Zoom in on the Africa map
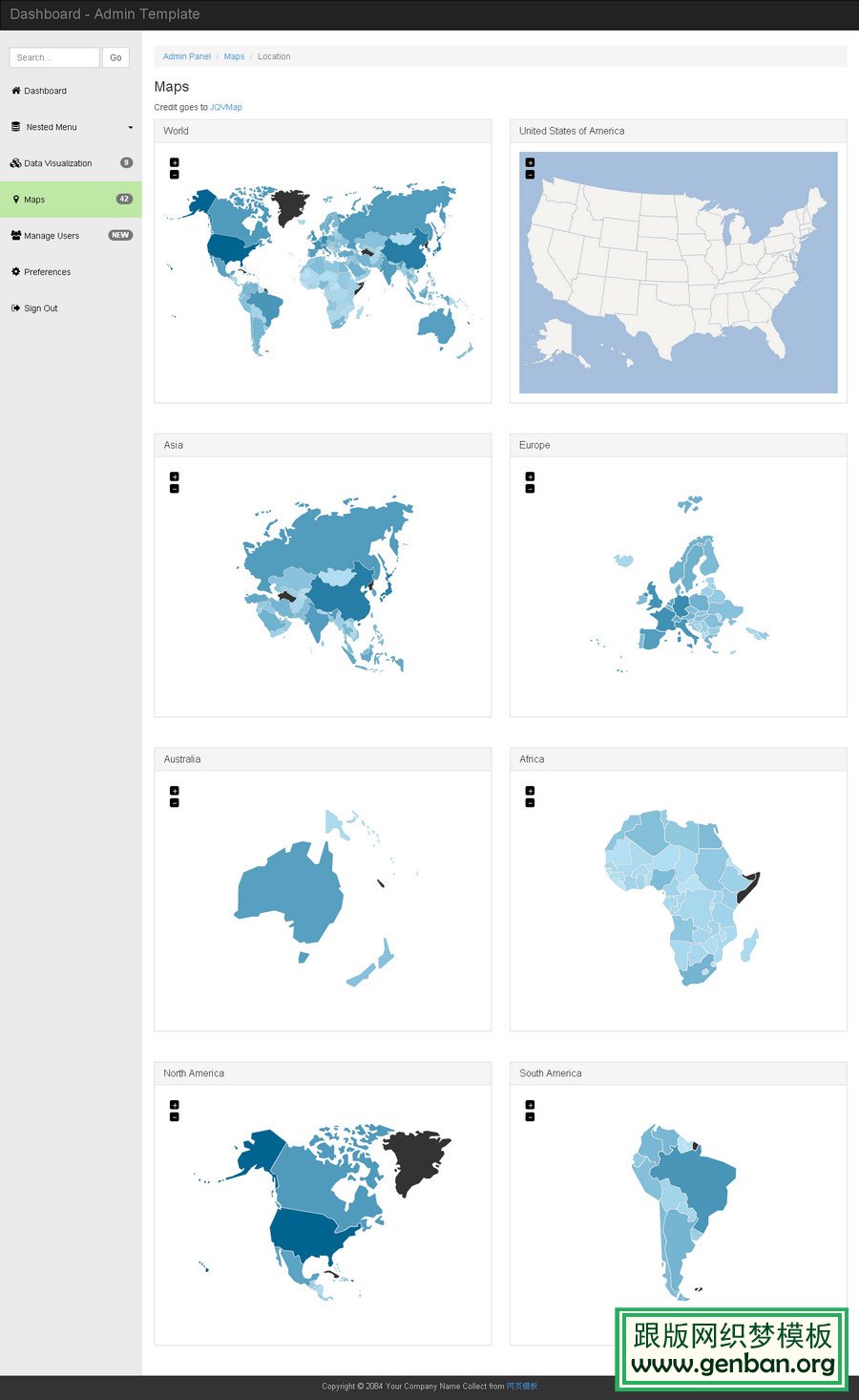The width and height of the screenshot is (859, 1400). pyautogui.click(x=530, y=791)
